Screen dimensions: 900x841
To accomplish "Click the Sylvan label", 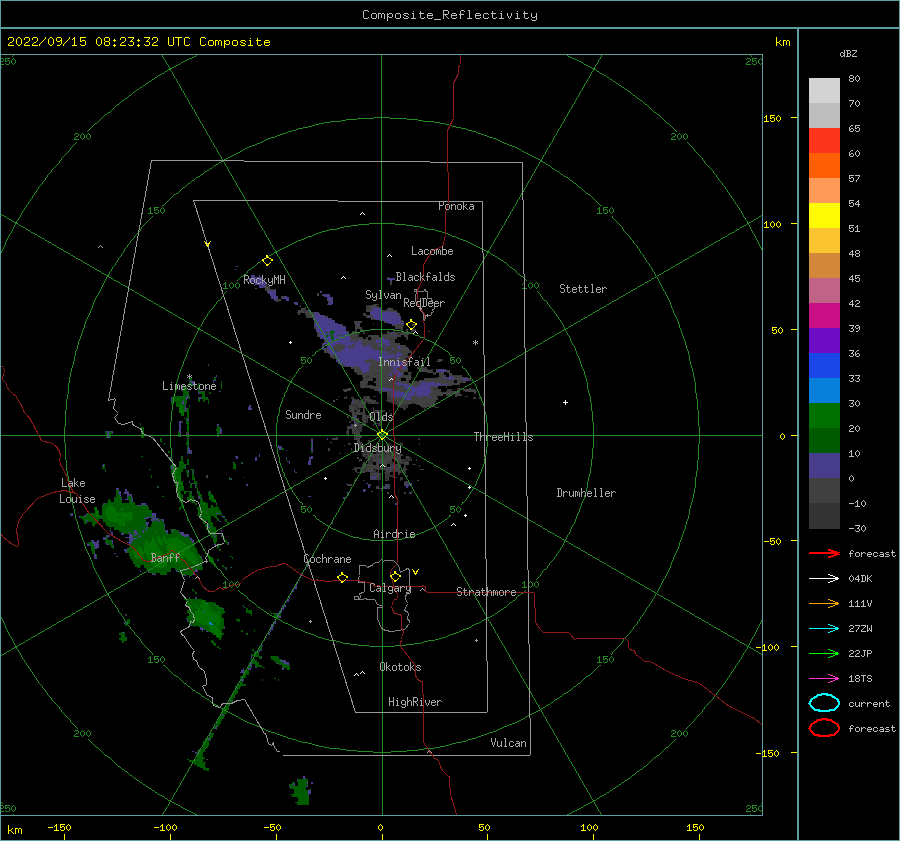I will (383, 295).
